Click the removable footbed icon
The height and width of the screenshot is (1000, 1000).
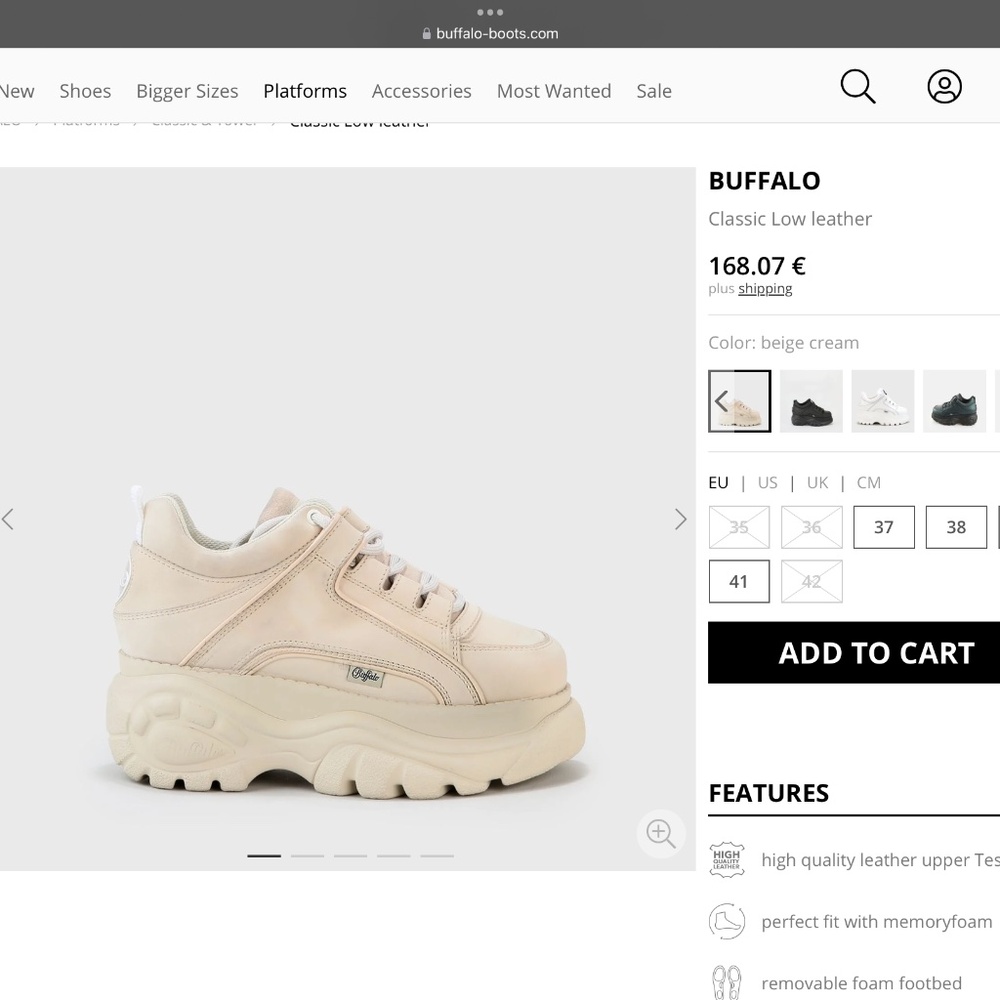point(726,983)
